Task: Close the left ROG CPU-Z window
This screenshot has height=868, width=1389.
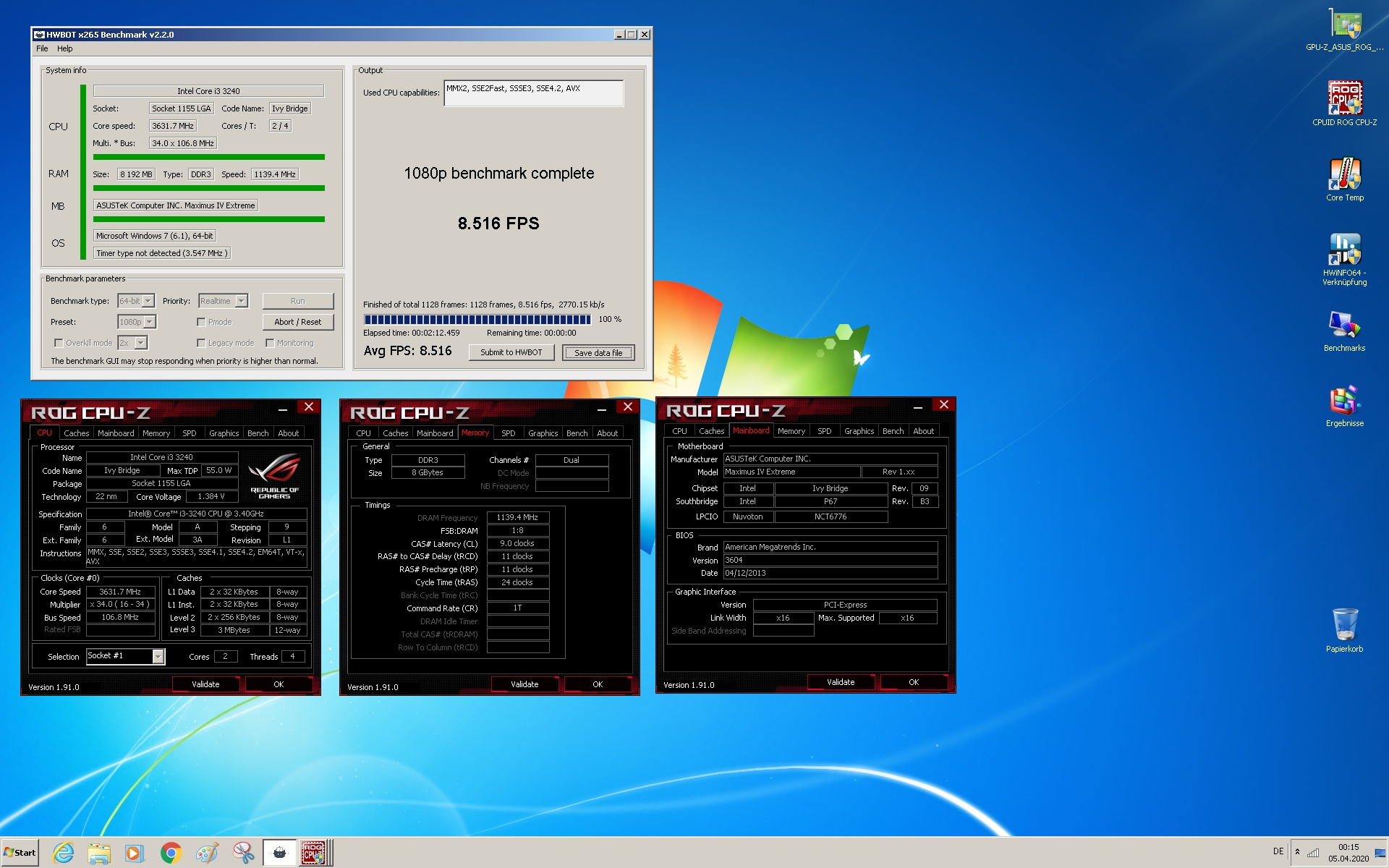Action: pos(309,407)
